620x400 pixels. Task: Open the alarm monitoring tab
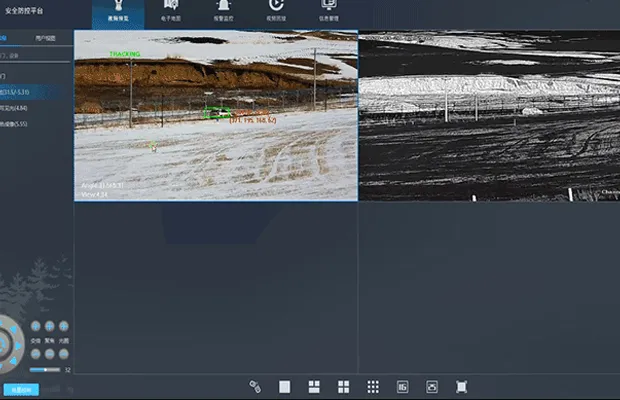[x=223, y=12]
